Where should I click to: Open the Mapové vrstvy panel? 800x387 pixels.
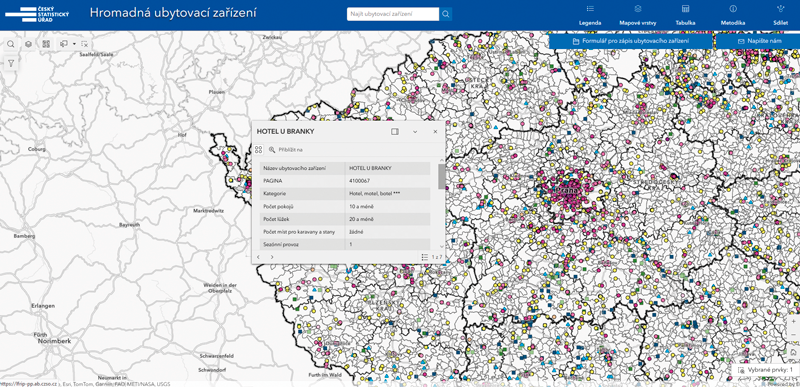point(637,15)
